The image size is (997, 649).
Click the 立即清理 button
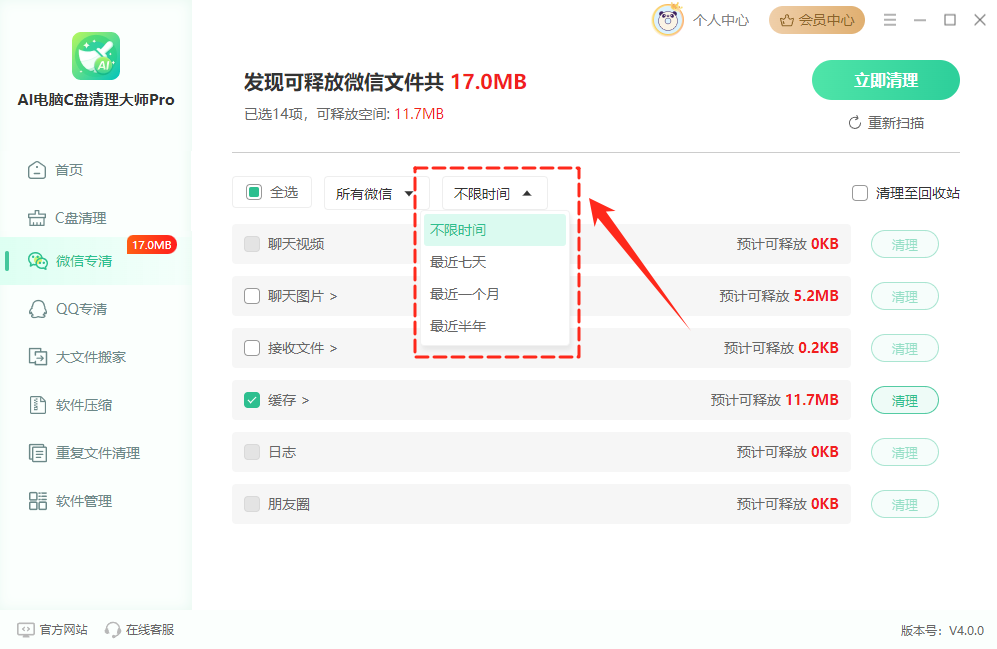(x=886, y=80)
